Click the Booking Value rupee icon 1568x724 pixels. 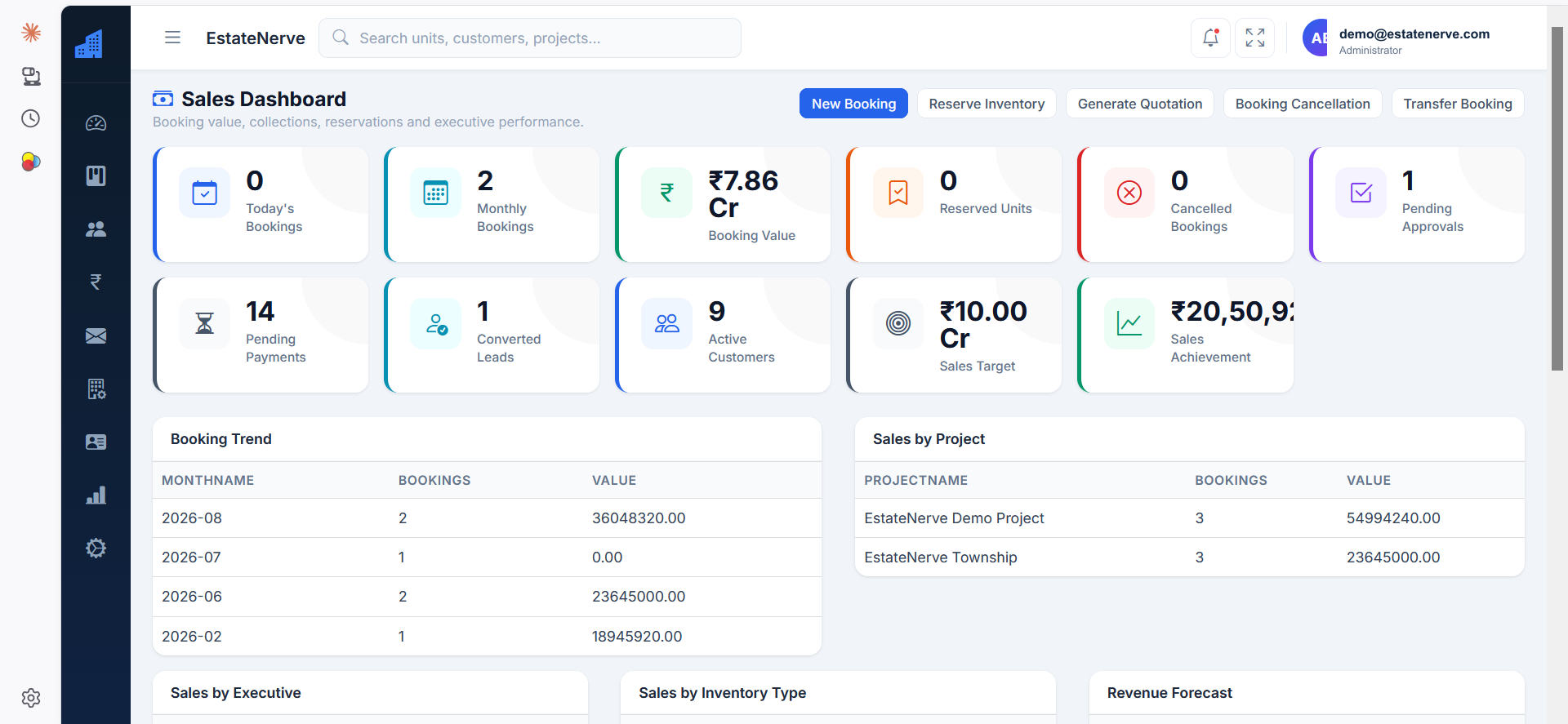click(666, 193)
